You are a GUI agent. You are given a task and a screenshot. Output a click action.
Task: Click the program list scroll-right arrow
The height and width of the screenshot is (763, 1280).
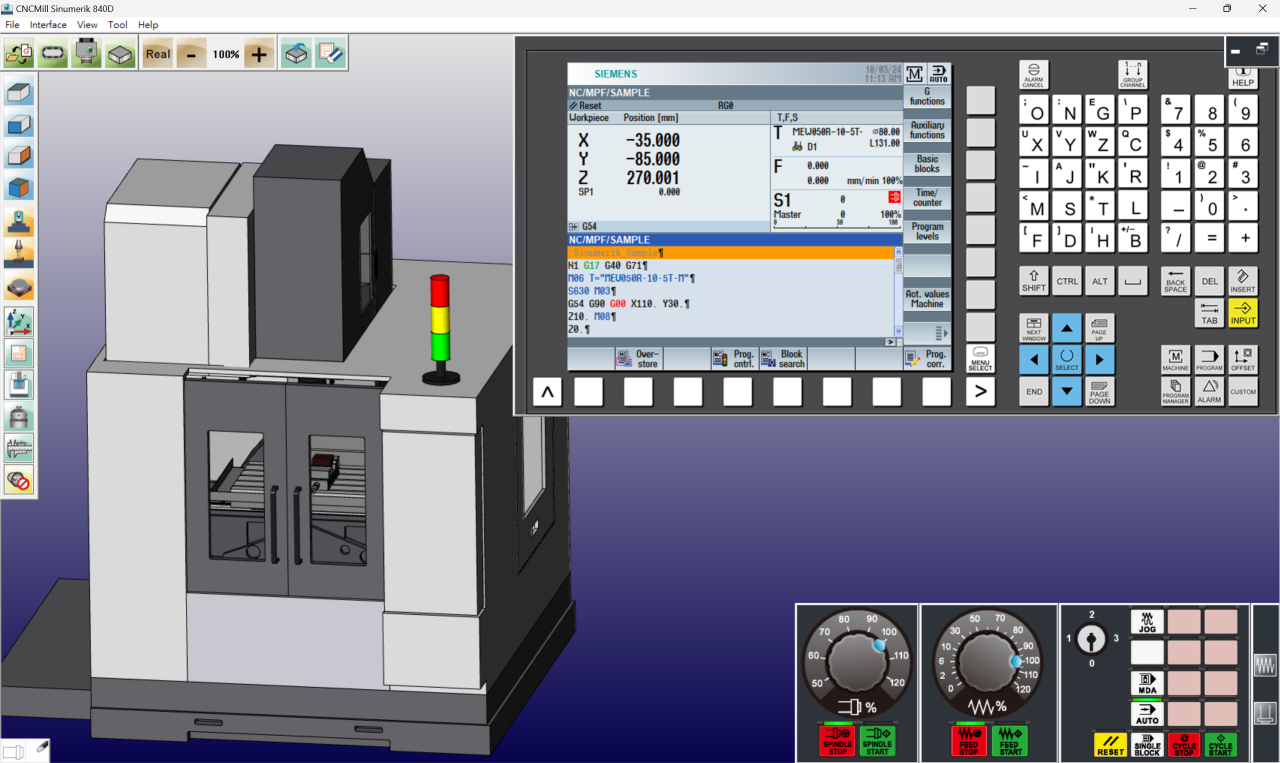(x=890, y=342)
